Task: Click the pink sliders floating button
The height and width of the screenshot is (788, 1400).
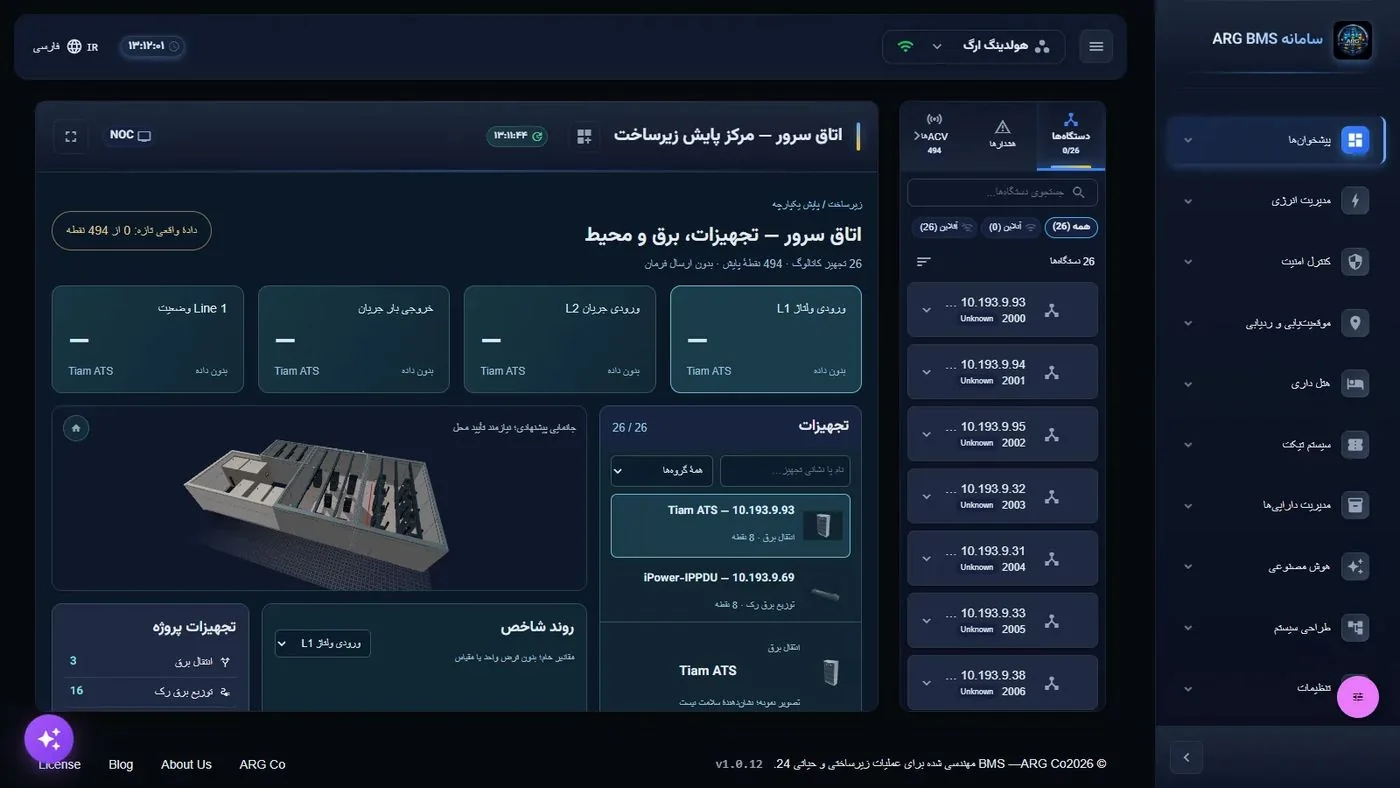Action: coord(1357,697)
